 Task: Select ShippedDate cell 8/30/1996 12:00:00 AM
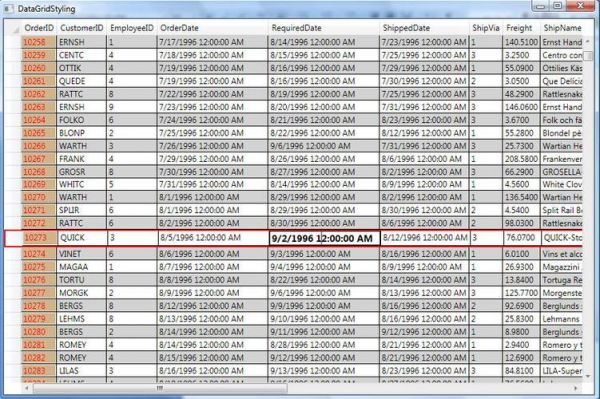[424, 210]
